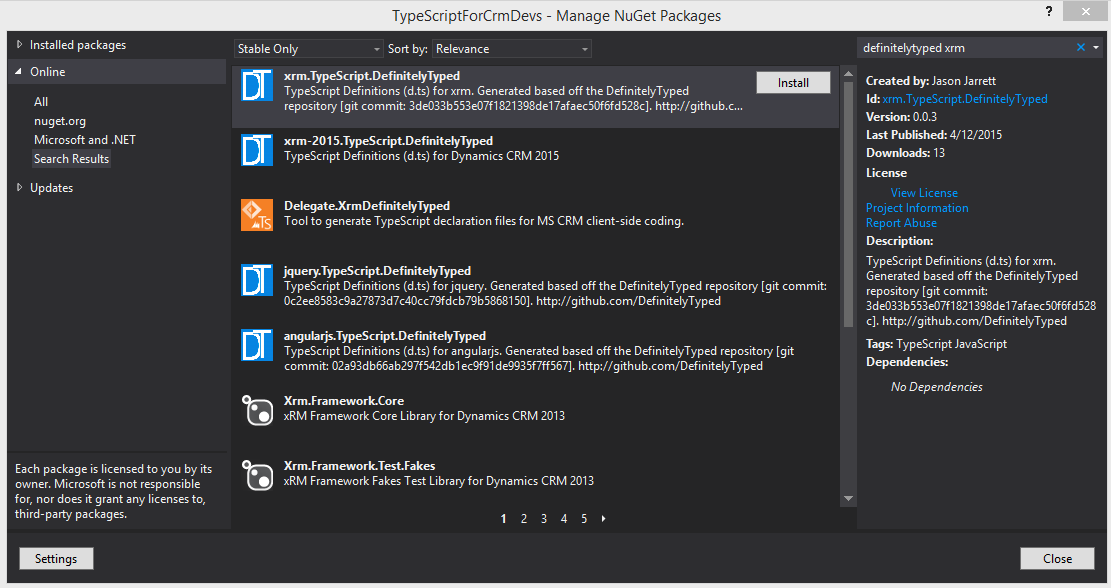Expand the Installed packages section
The width and height of the screenshot is (1111, 588).
19,45
